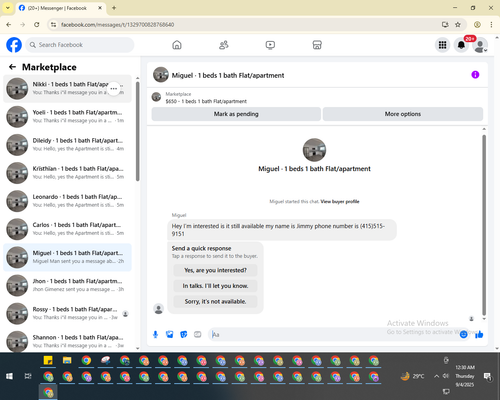Open the Rossy conversation
Screen dimensions: 500x400
tap(67, 313)
